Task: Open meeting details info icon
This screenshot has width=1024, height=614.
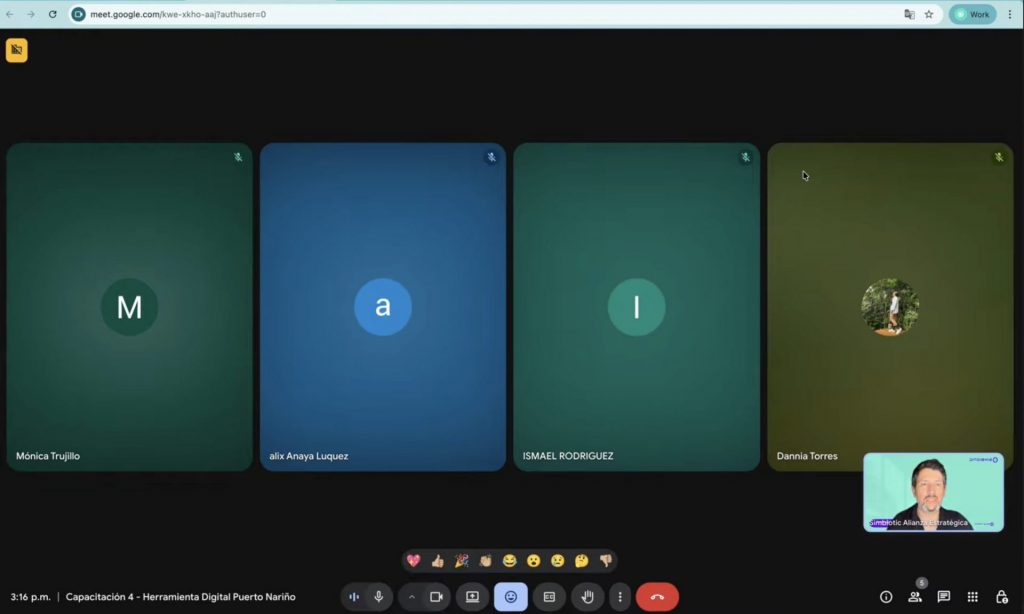Action: pyautogui.click(x=886, y=597)
